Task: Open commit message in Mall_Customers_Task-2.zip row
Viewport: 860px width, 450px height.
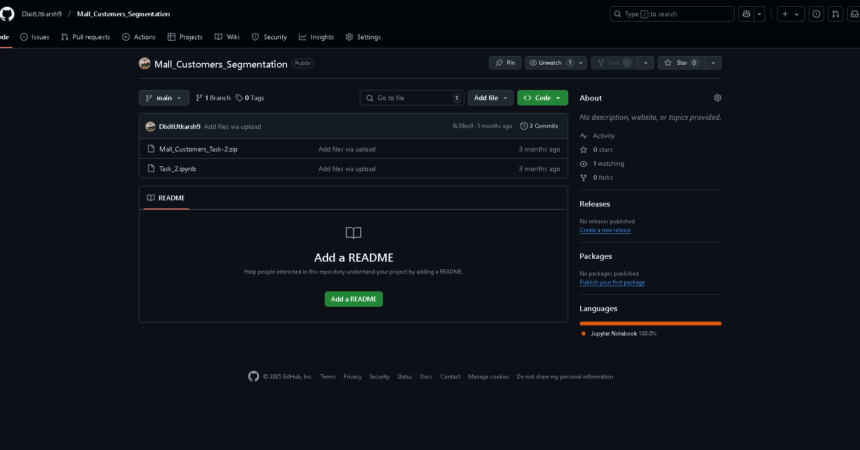Action: tap(347, 149)
